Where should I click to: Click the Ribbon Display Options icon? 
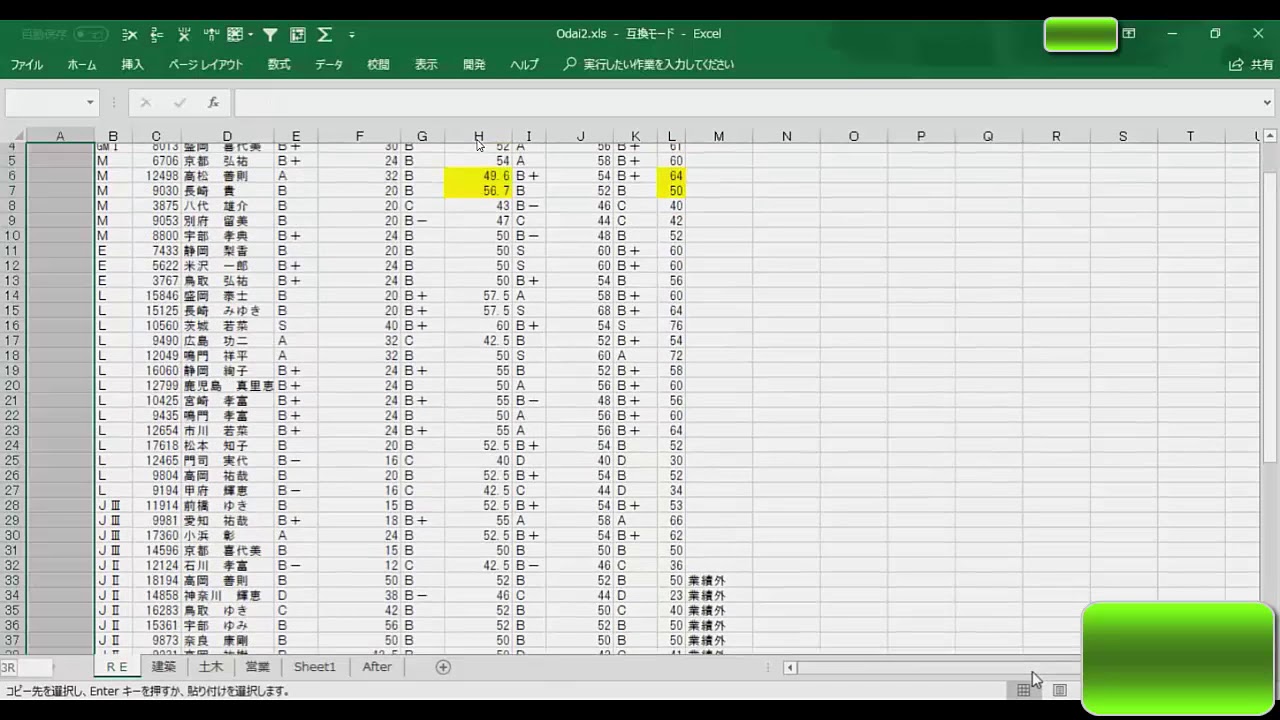click(1129, 34)
